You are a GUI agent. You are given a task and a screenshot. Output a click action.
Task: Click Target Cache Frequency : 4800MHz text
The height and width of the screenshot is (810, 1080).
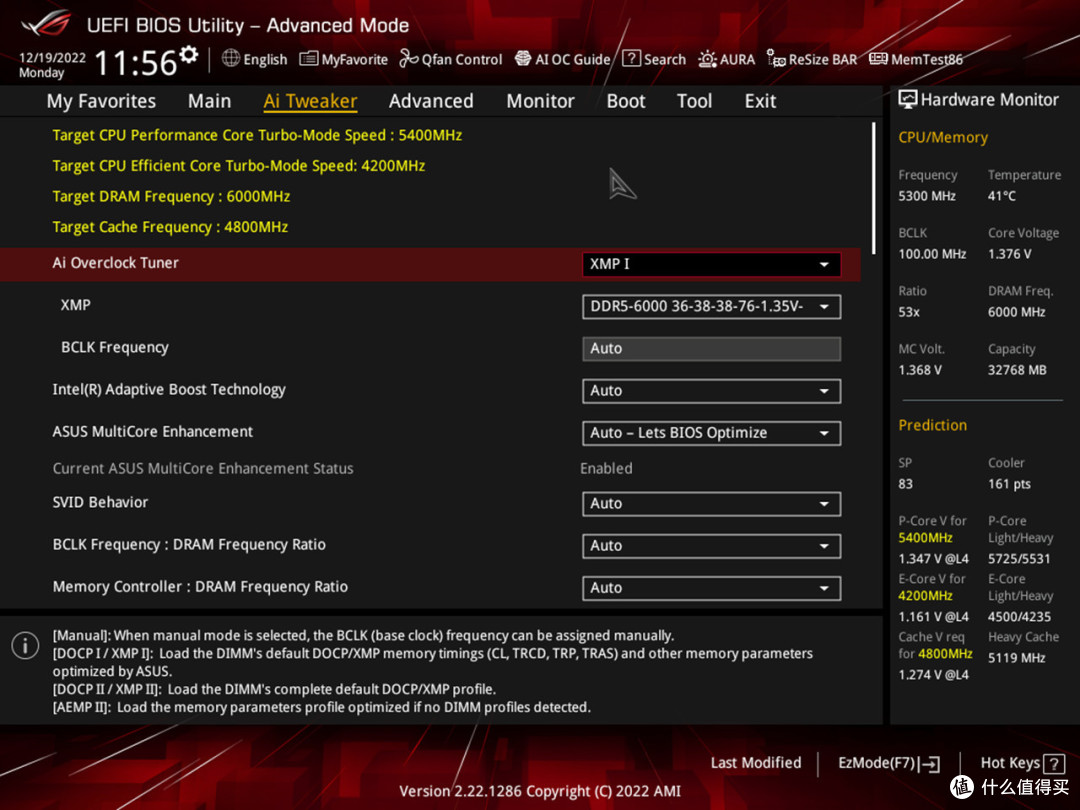(170, 227)
